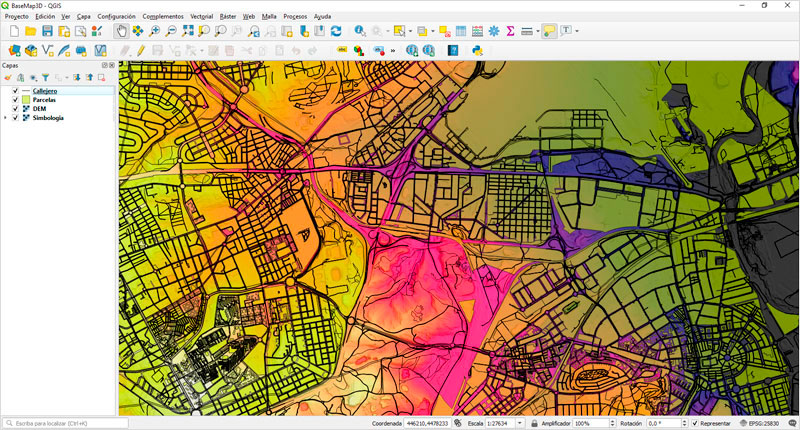Open the text annotation tool dropdown arrow
The image size is (800, 430).
577,32
